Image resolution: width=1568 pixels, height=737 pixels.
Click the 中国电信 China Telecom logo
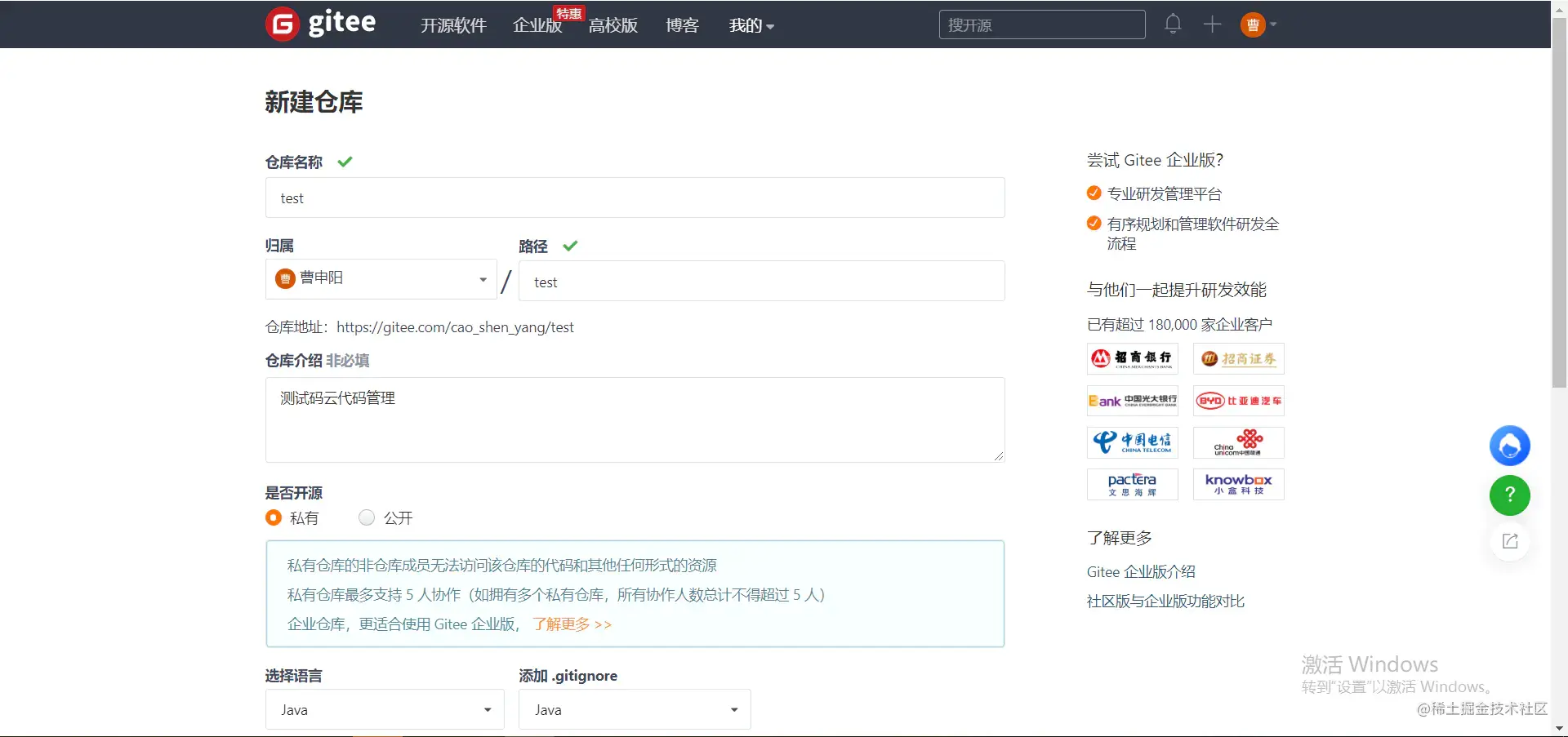pos(1132,442)
